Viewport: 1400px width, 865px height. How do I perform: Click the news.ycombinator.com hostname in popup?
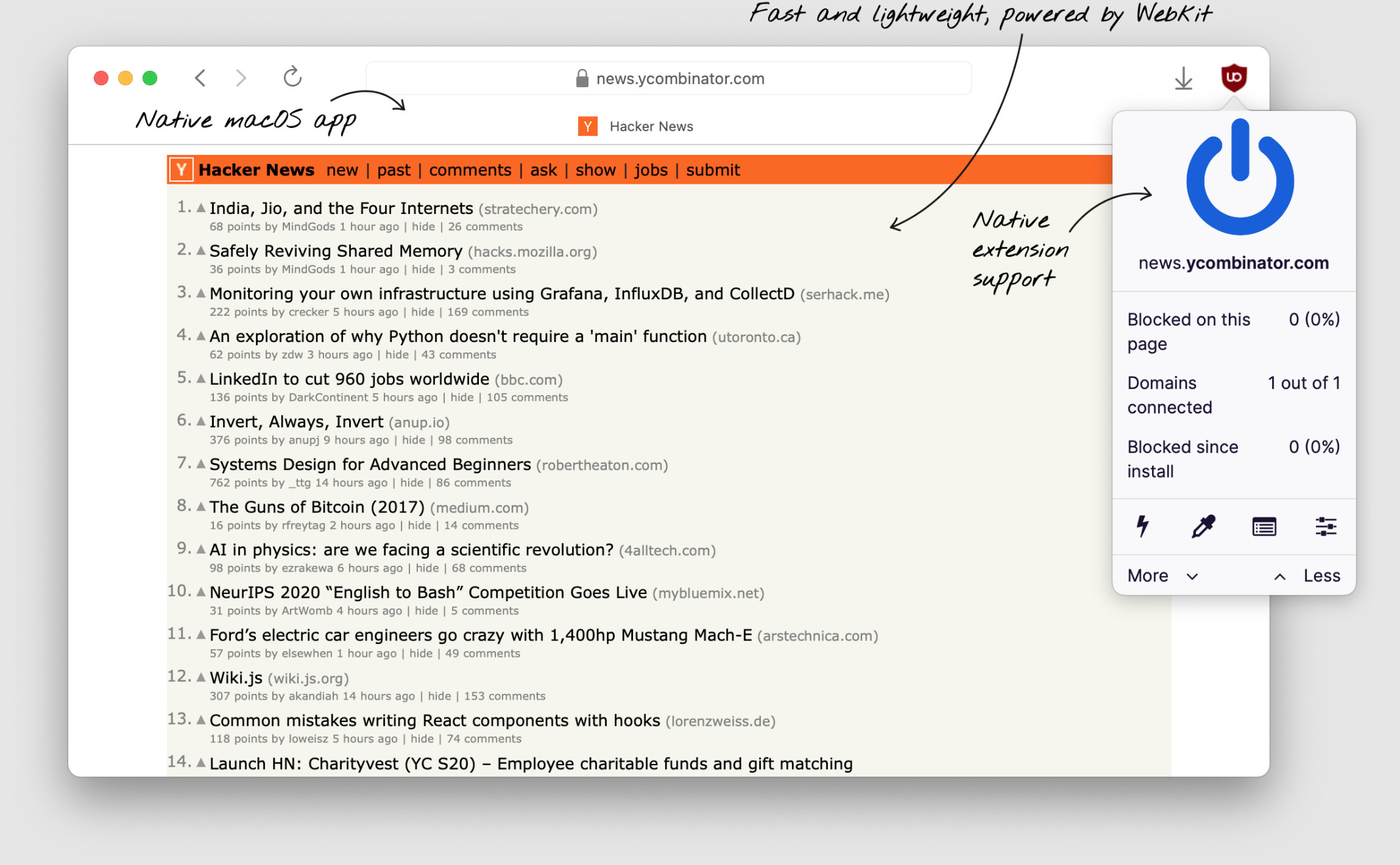1233,263
